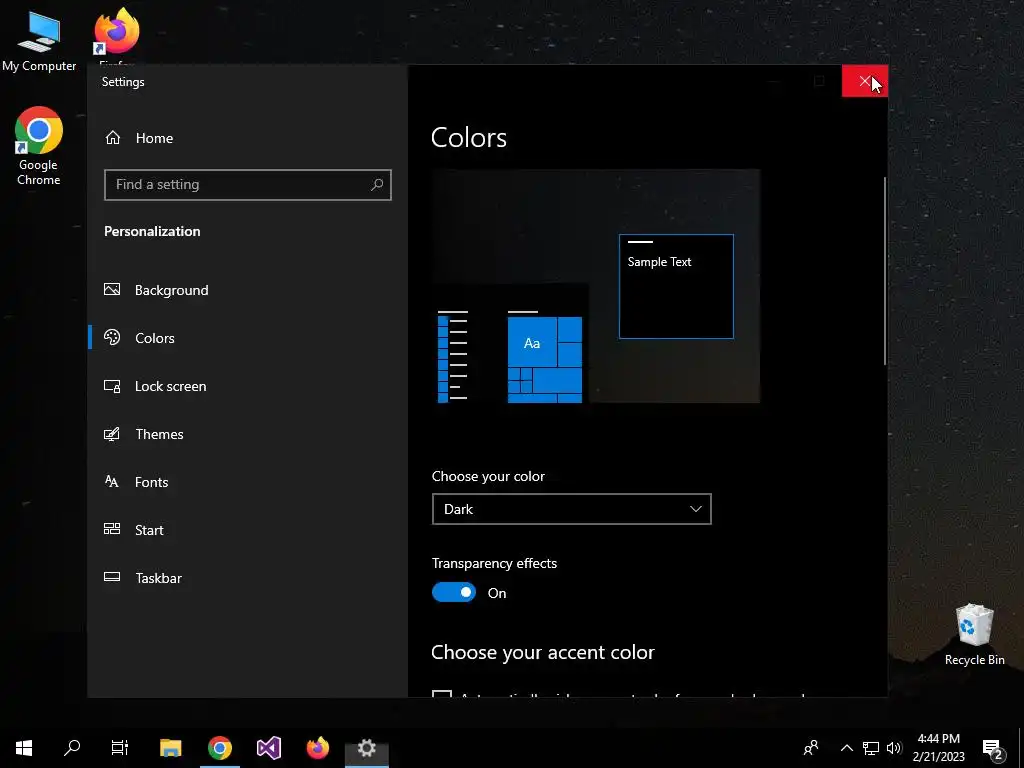The width and height of the screenshot is (1024, 768).
Task: Click the Personalization heading text
Action: 152,231
